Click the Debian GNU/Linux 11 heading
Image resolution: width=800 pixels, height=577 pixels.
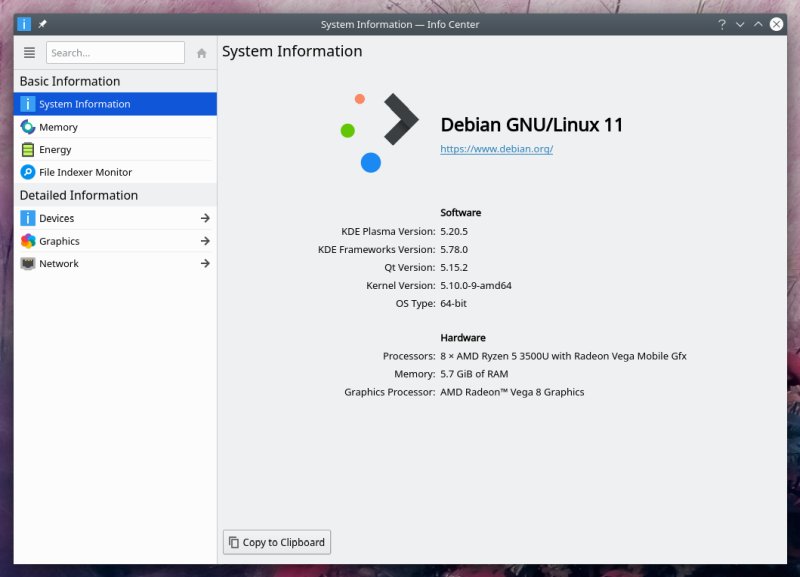532,125
